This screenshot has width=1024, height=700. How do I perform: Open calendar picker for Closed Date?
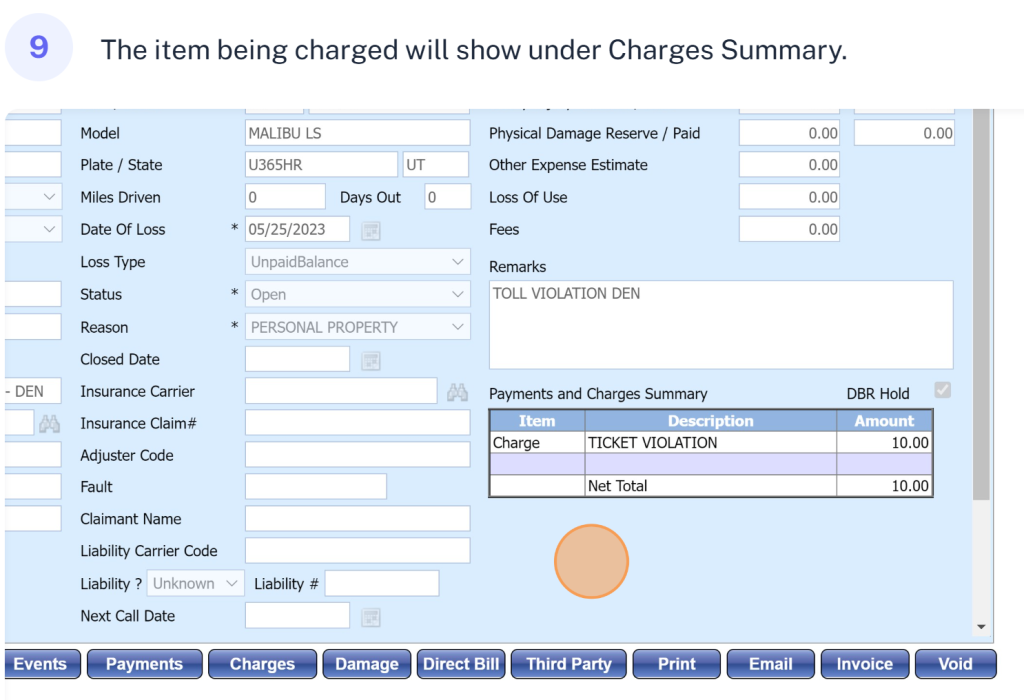point(371,360)
